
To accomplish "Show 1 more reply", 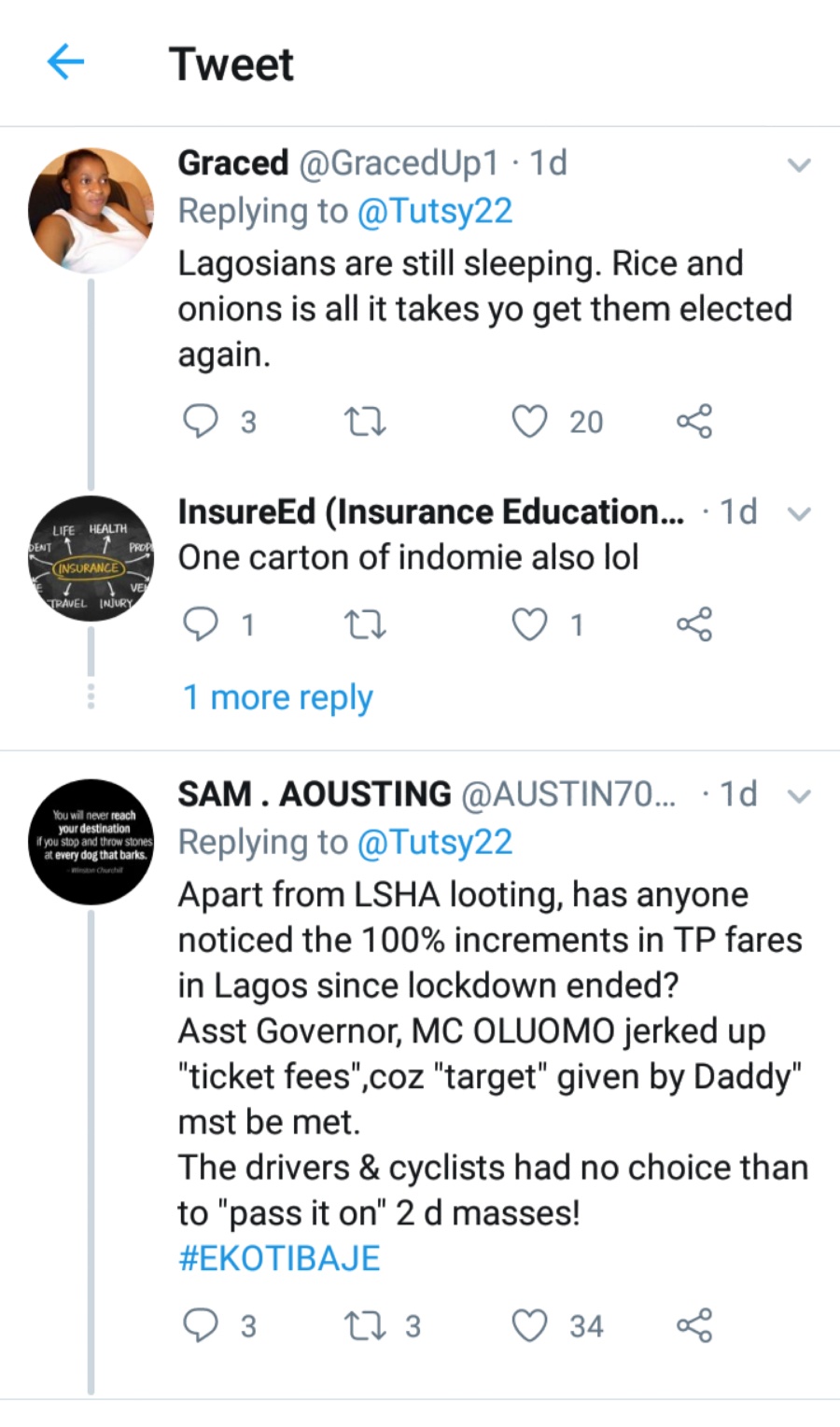I will [278, 697].
